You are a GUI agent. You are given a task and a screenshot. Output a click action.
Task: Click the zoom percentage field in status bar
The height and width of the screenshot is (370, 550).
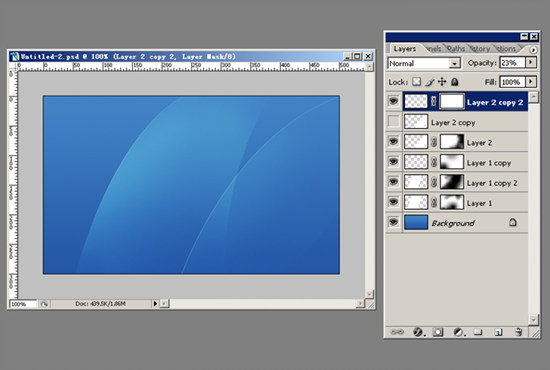[23, 304]
